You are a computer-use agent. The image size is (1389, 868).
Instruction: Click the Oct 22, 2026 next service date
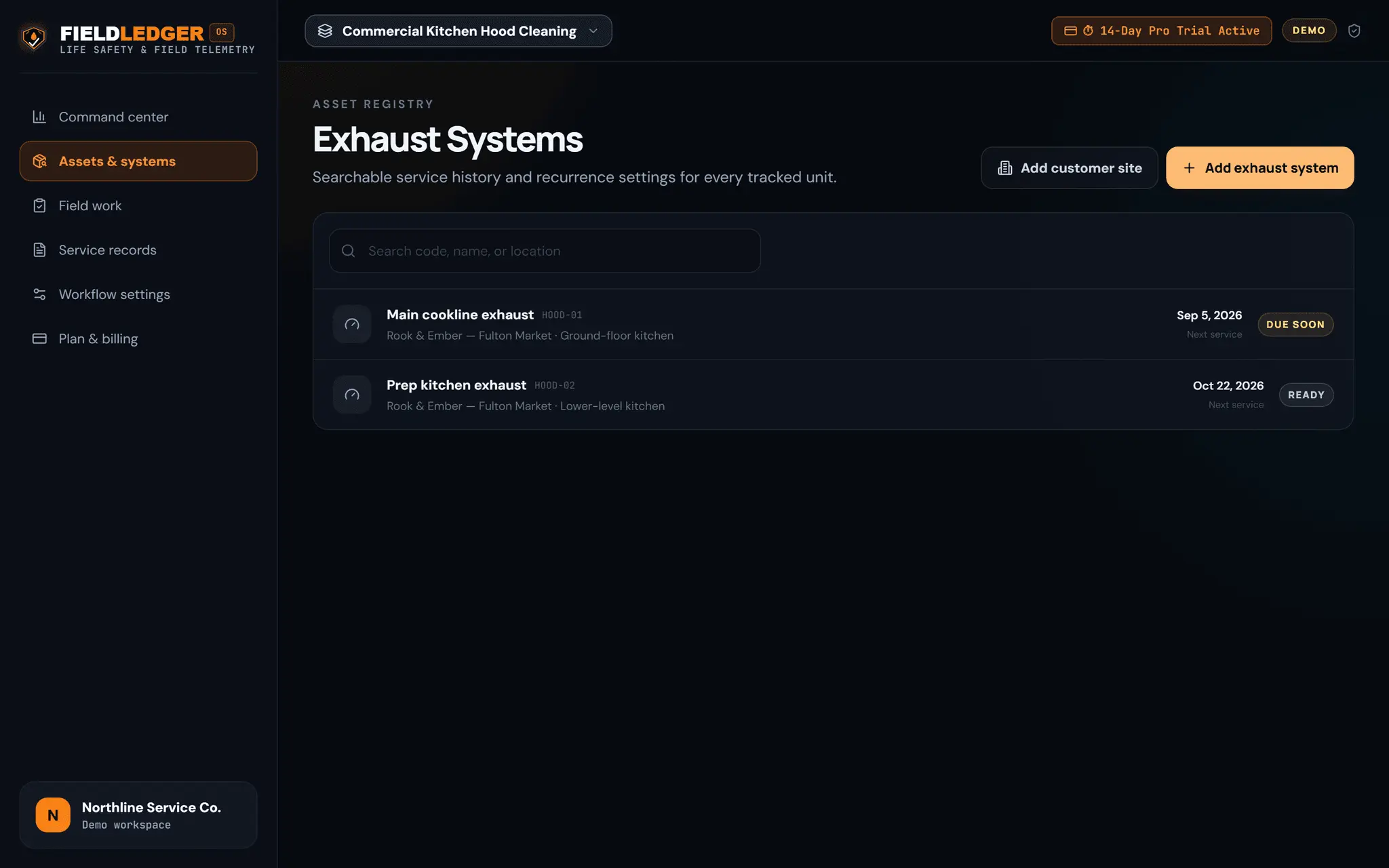pyautogui.click(x=1228, y=386)
